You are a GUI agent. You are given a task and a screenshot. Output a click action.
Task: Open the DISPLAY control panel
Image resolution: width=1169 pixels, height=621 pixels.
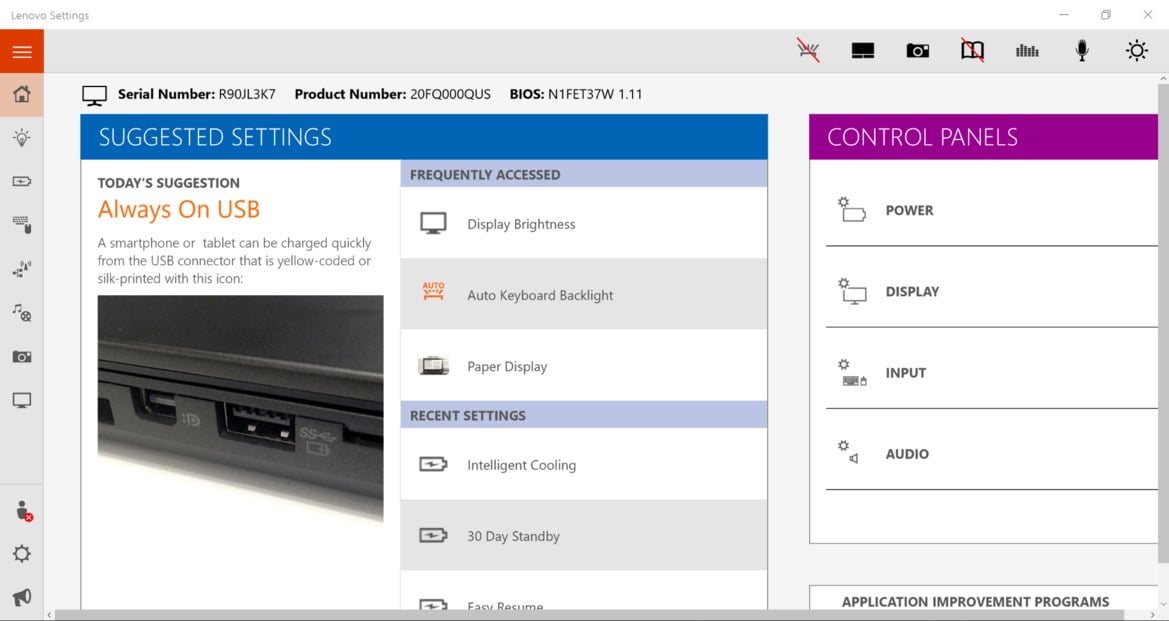[992, 291]
